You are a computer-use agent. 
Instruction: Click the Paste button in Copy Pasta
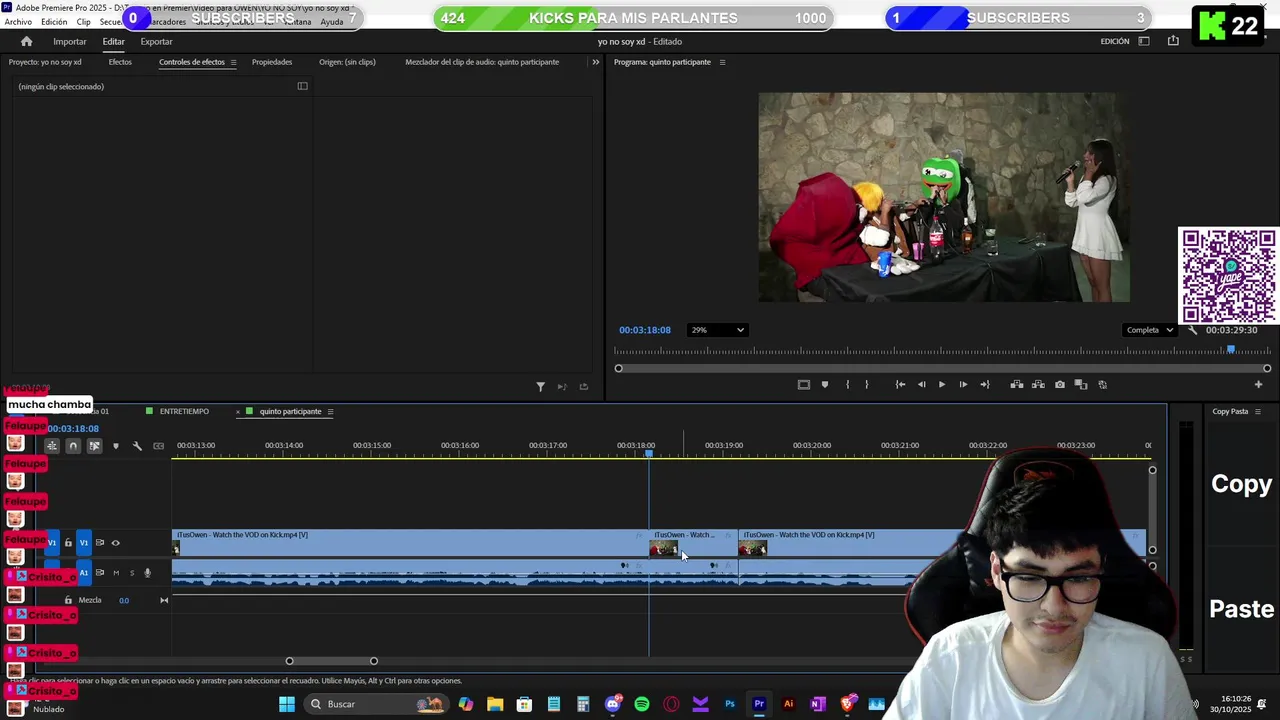1242,609
